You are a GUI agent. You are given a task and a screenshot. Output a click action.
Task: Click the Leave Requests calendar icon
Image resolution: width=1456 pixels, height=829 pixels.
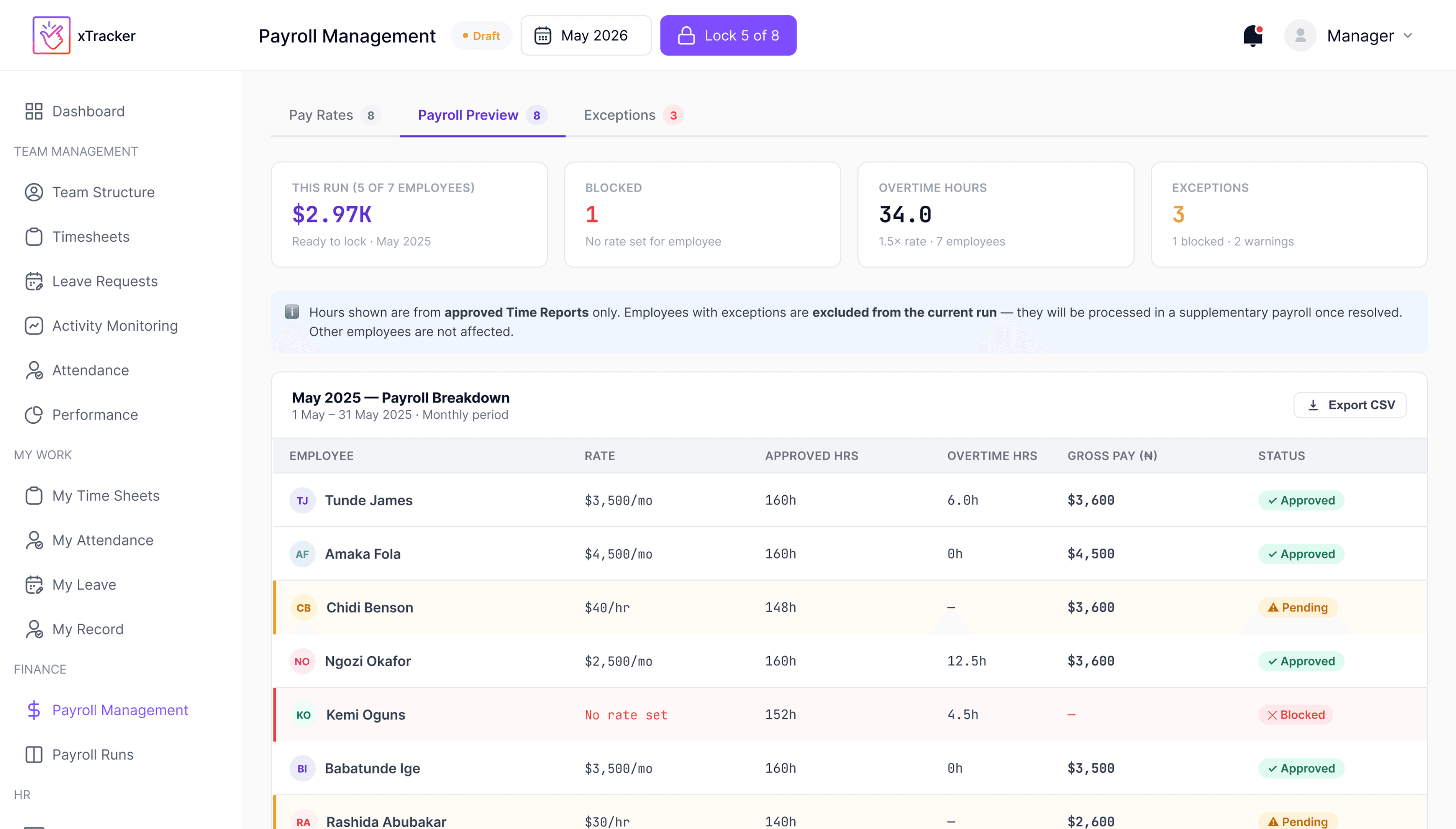click(x=34, y=281)
